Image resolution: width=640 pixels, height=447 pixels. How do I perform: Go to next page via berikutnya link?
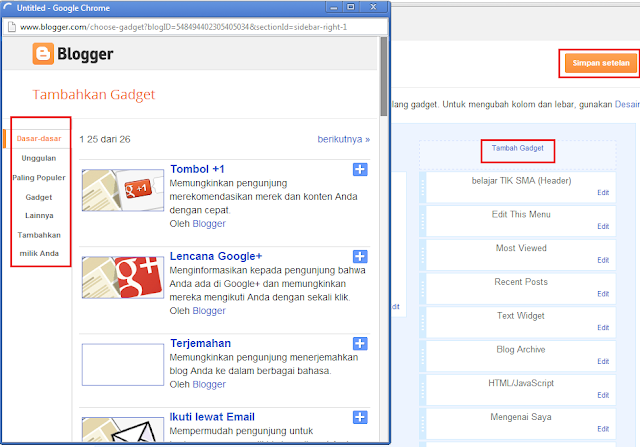click(344, 139)
